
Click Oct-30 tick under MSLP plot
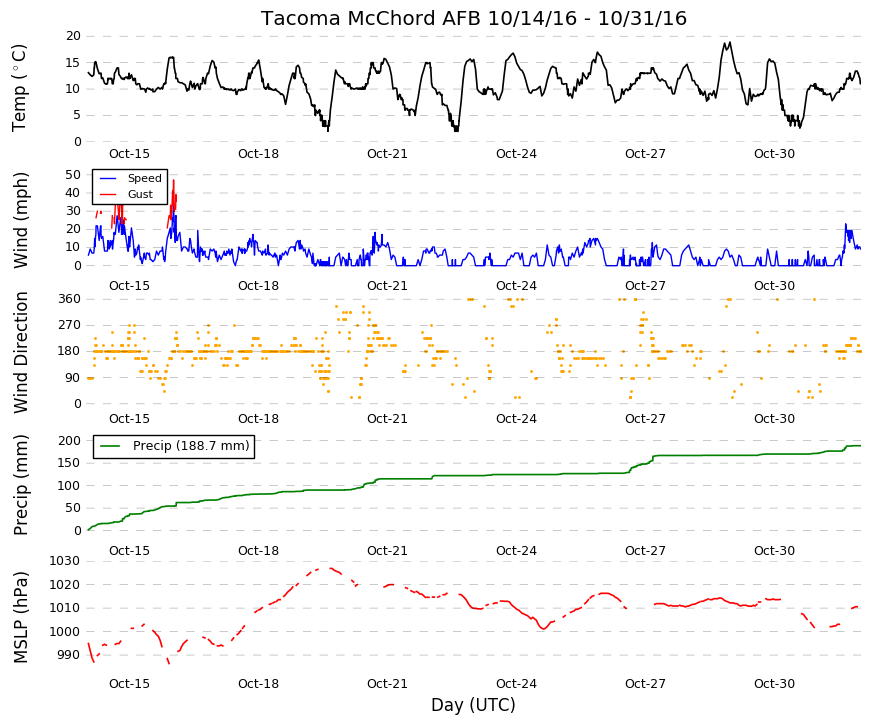coord(774,684)
